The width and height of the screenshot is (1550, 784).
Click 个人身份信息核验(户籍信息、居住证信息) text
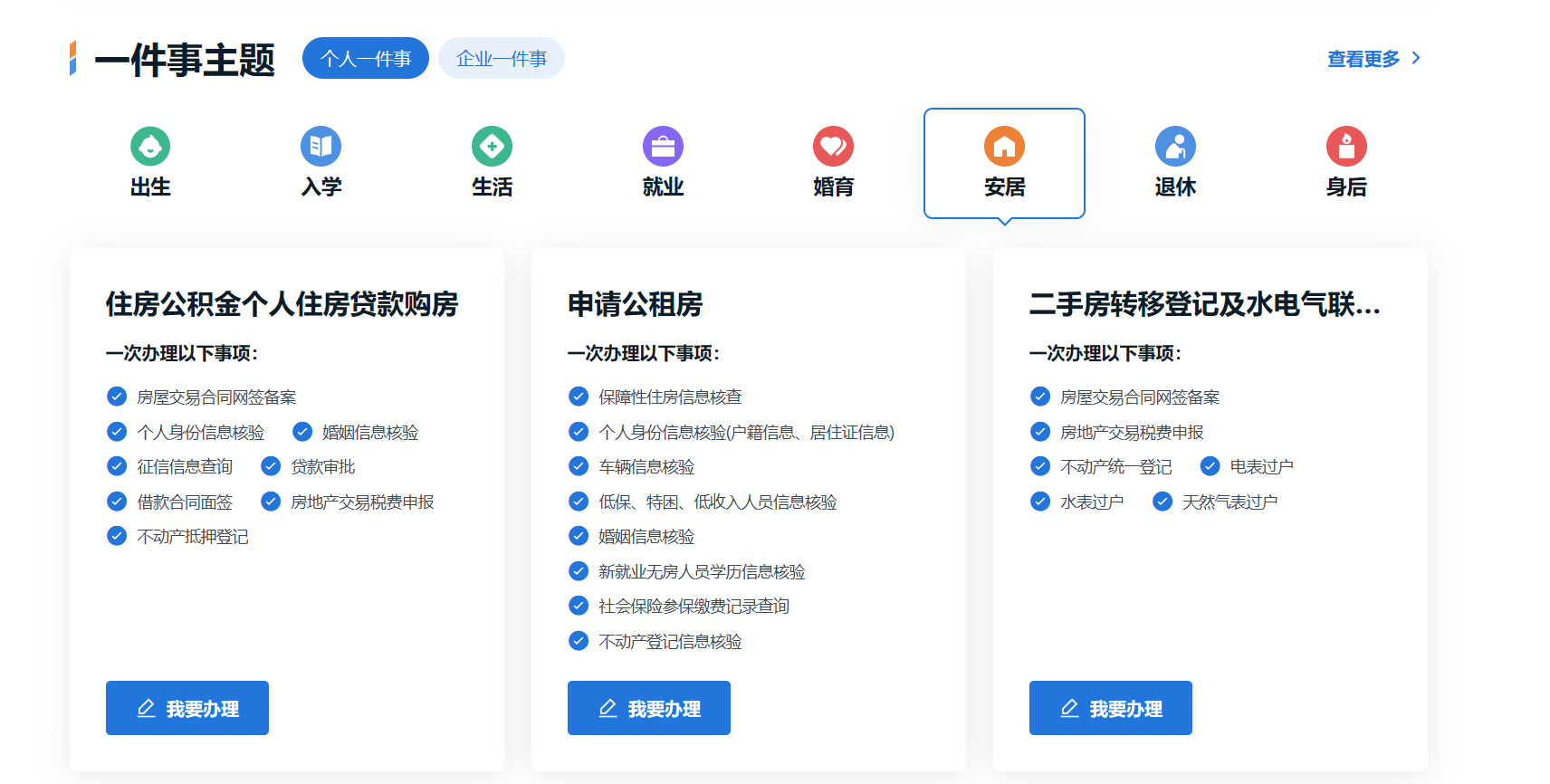(x=746, y=432)
